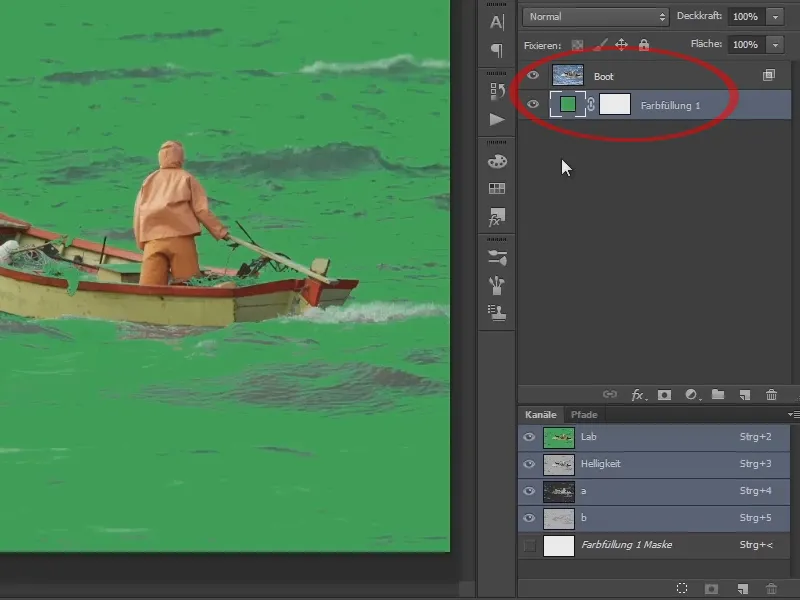Image resolution: width=800 pixels, height=600 pixels.
Task: Open the History panel icon
Action: [x=497, y=91]
